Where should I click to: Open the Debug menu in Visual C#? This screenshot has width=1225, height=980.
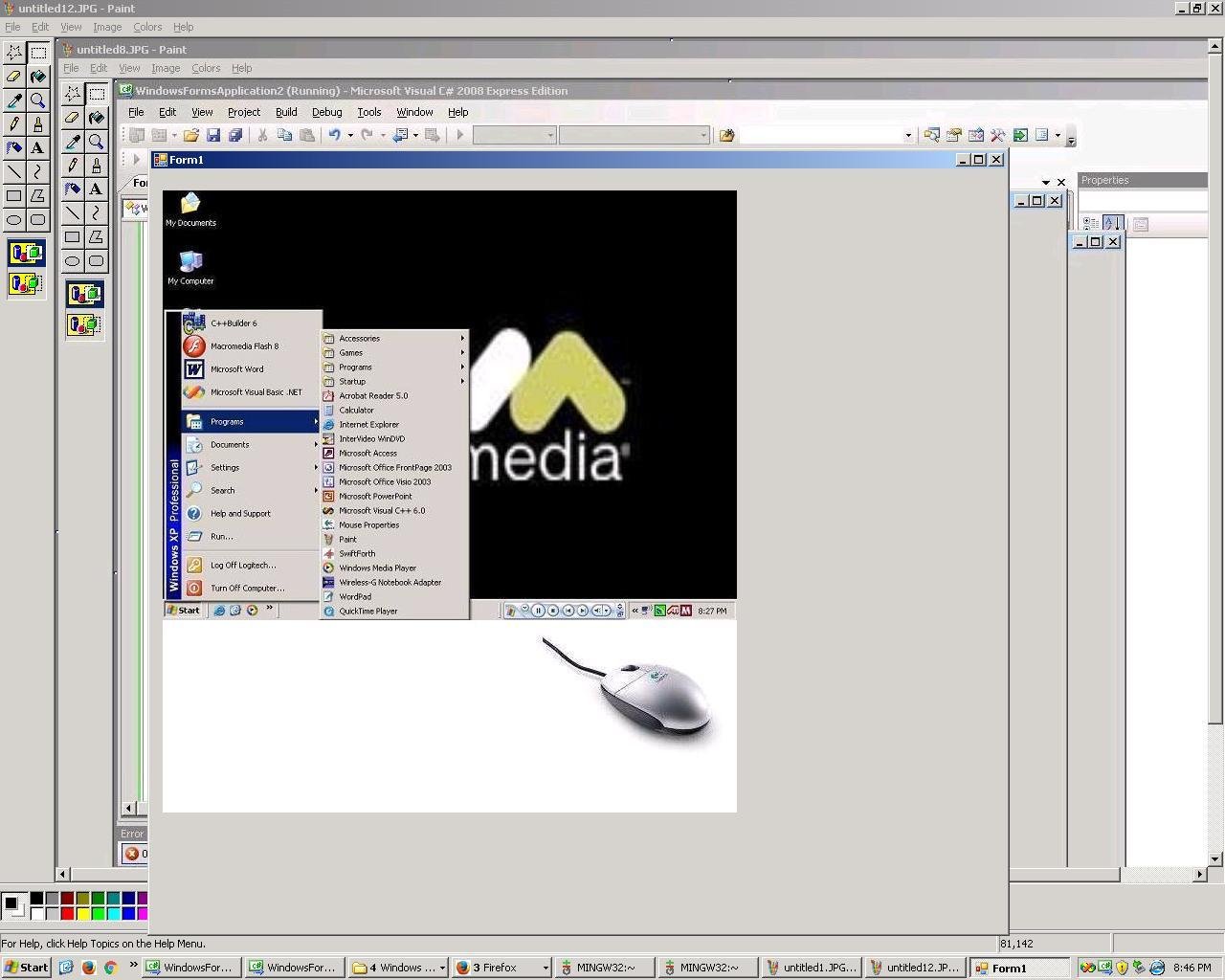pos(326,112)
